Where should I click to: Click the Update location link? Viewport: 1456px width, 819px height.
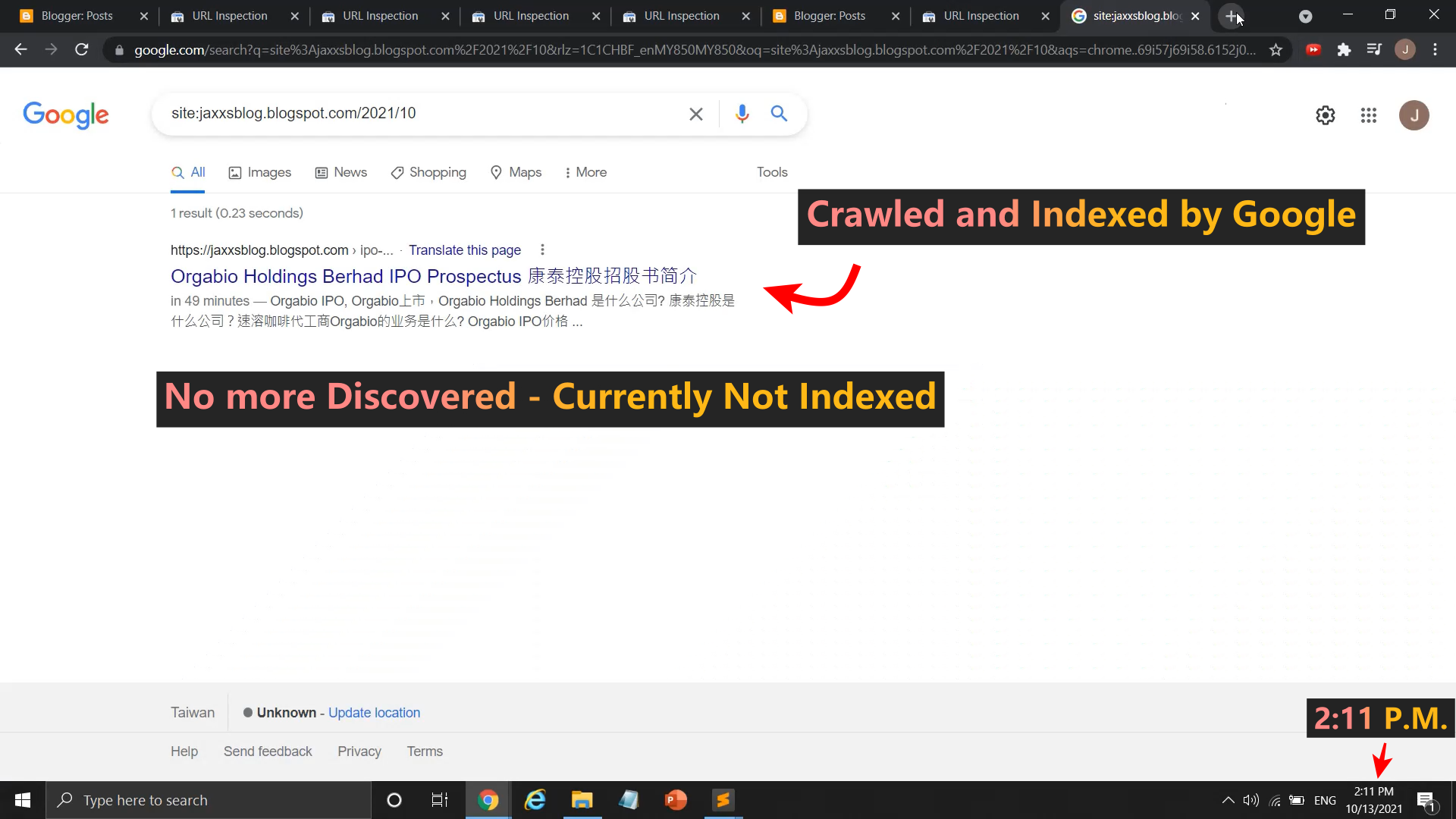(374, 712)
